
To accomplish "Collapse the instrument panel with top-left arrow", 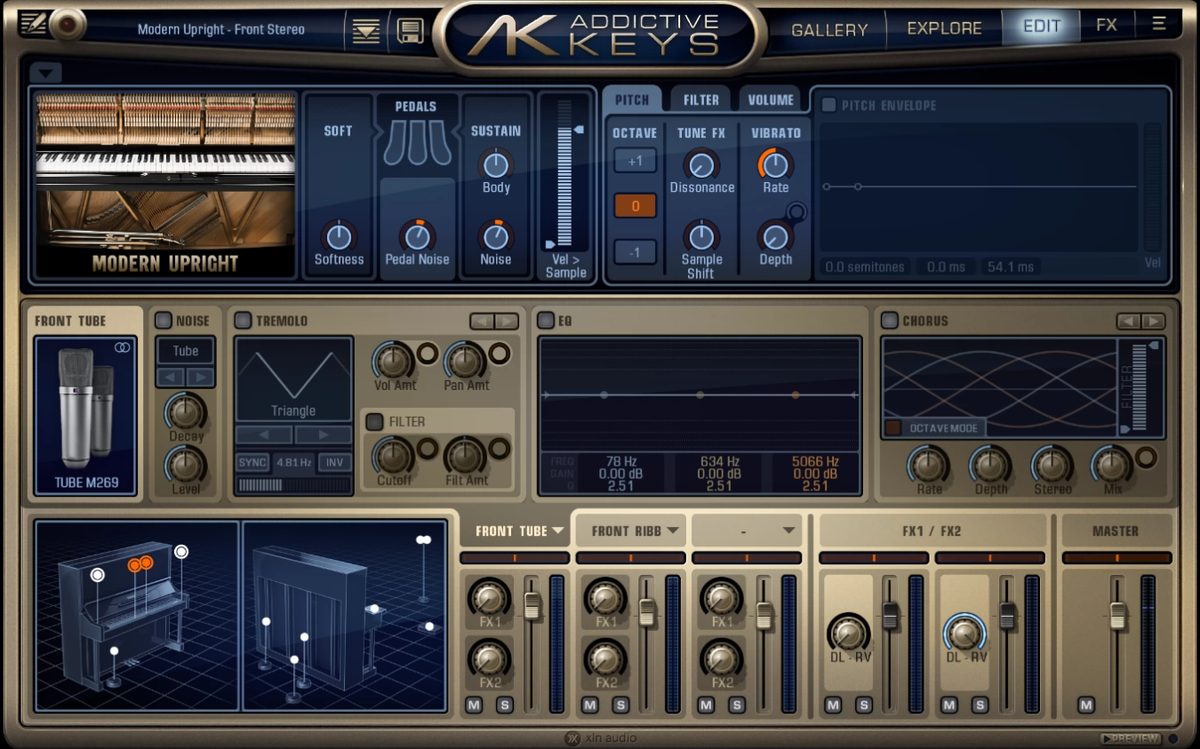I will [x=47, y=72].
